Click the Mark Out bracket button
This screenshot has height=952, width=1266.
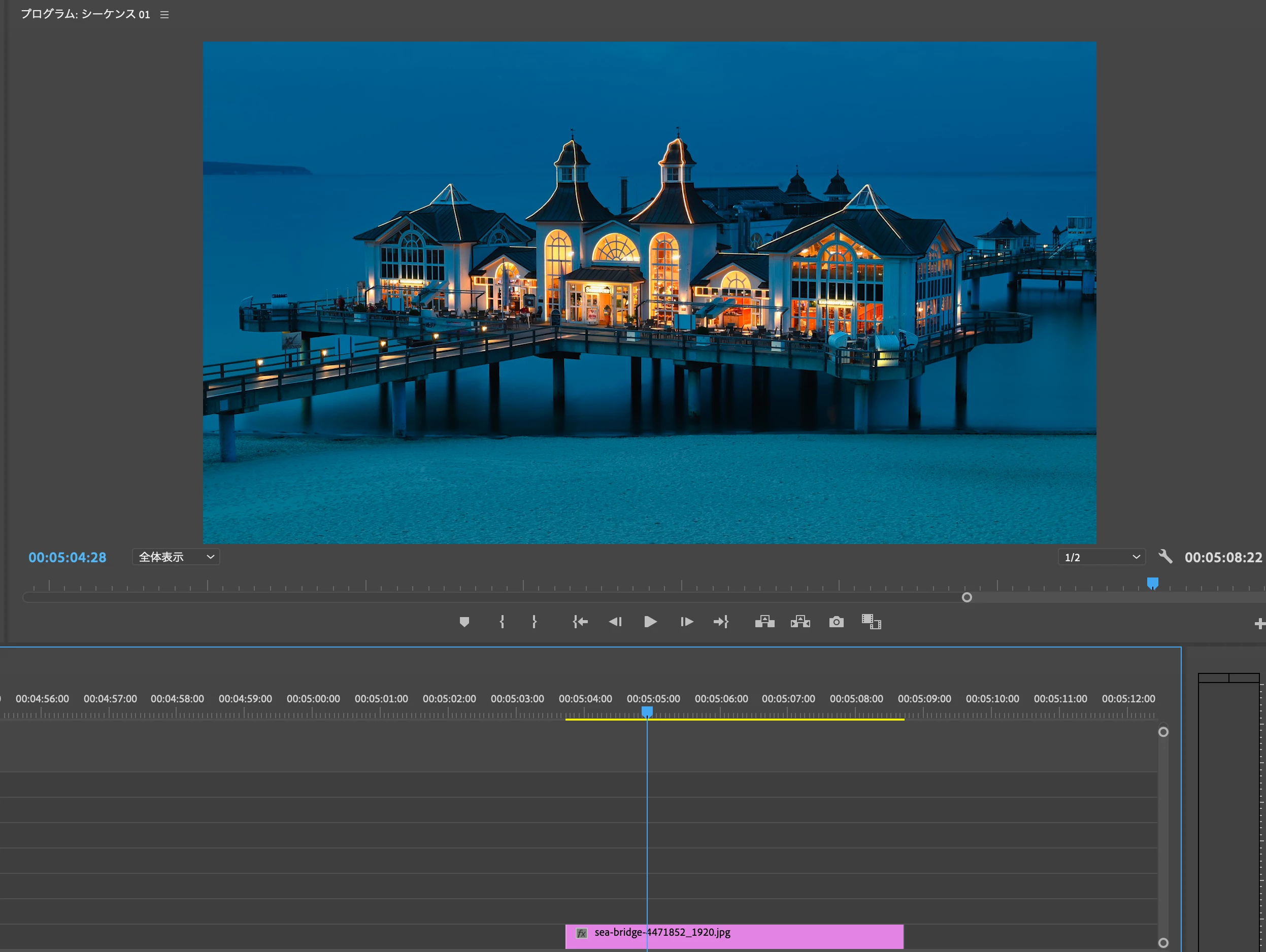534,622
